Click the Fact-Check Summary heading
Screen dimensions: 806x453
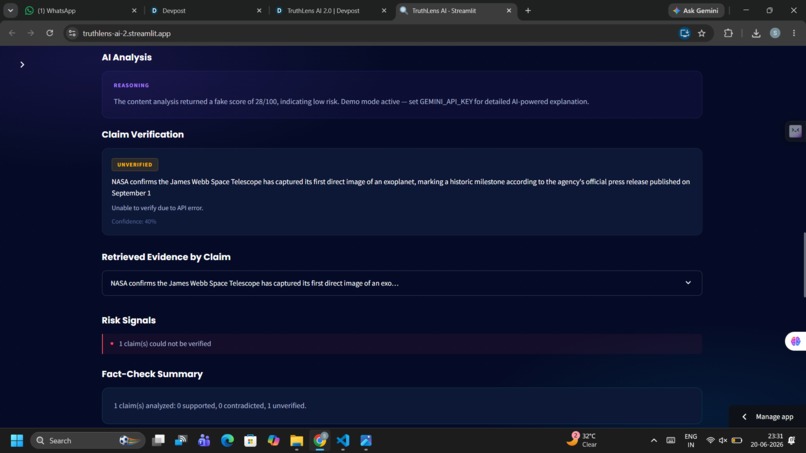(152, 374)
